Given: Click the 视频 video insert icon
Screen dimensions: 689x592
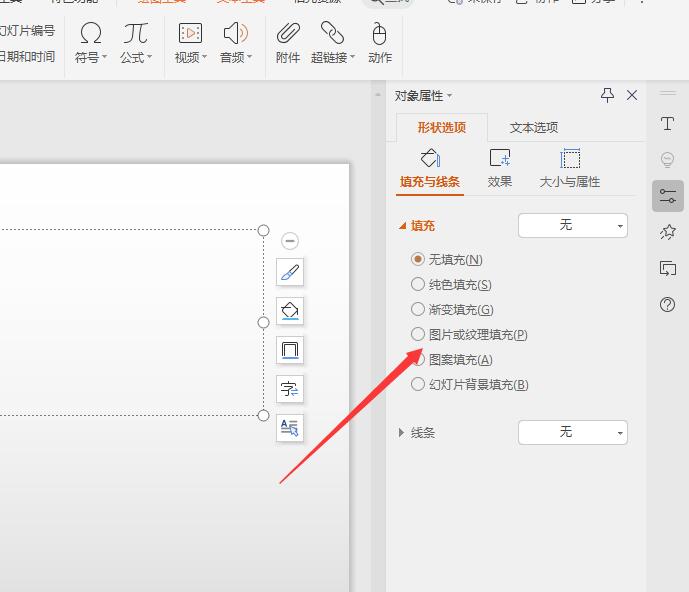Looking at the screenshot, I should tap(190, 33).
